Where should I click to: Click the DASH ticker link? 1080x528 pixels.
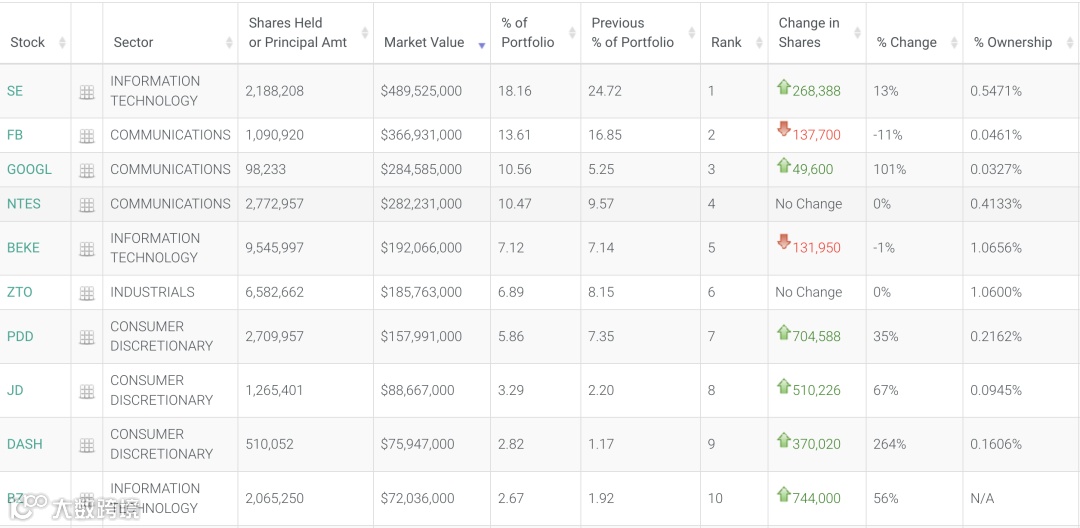coord(25,444)
